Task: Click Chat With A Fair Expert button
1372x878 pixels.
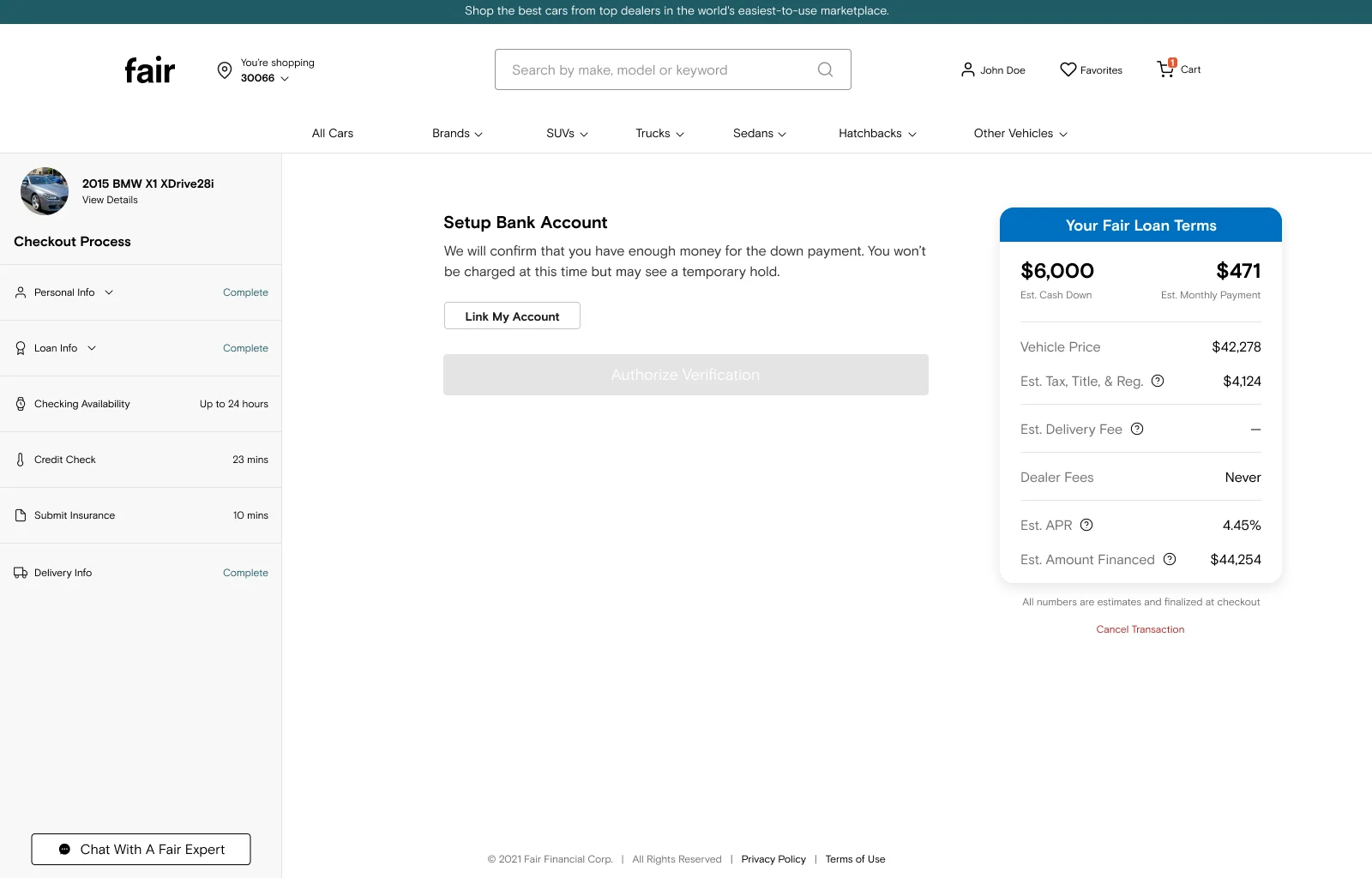Action: pos(141,849)
